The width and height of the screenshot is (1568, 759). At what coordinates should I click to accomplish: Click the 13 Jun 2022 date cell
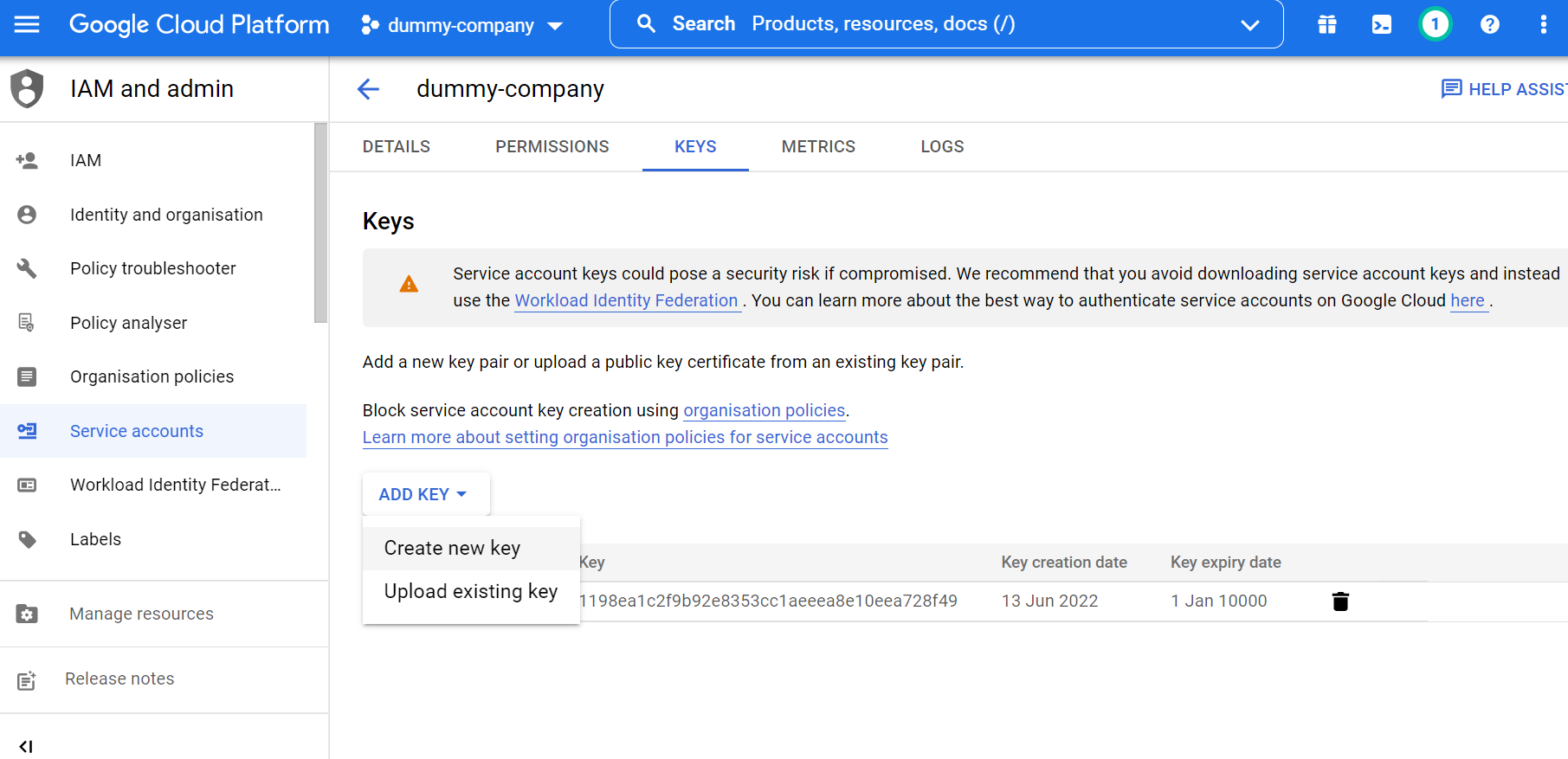coord(1049,601)
